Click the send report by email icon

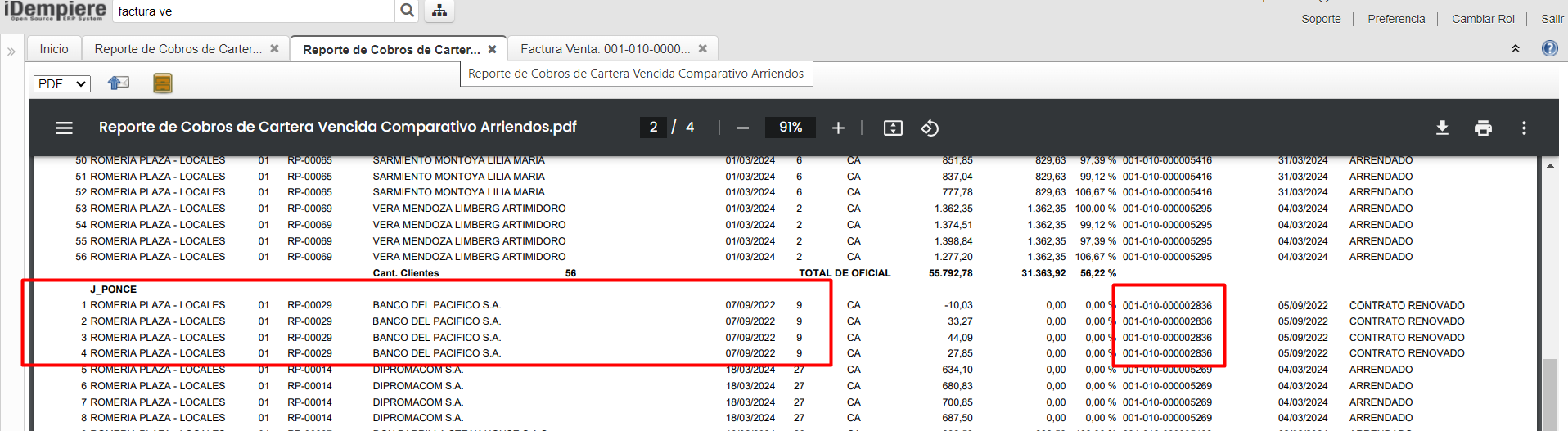[119, 83]
